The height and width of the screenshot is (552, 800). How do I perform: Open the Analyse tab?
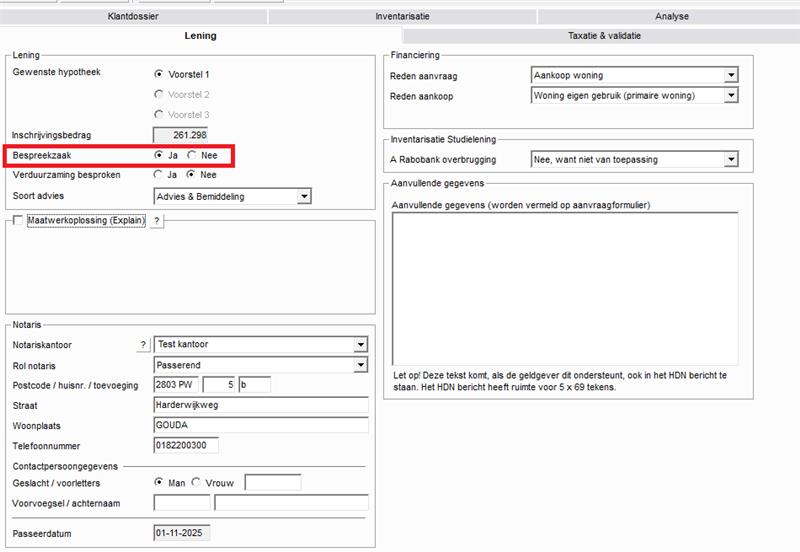(x=671, y=16)
